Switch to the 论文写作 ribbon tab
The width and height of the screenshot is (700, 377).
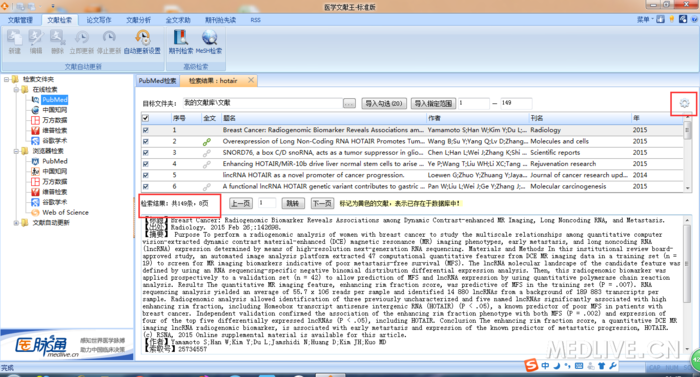coord(99,20)
